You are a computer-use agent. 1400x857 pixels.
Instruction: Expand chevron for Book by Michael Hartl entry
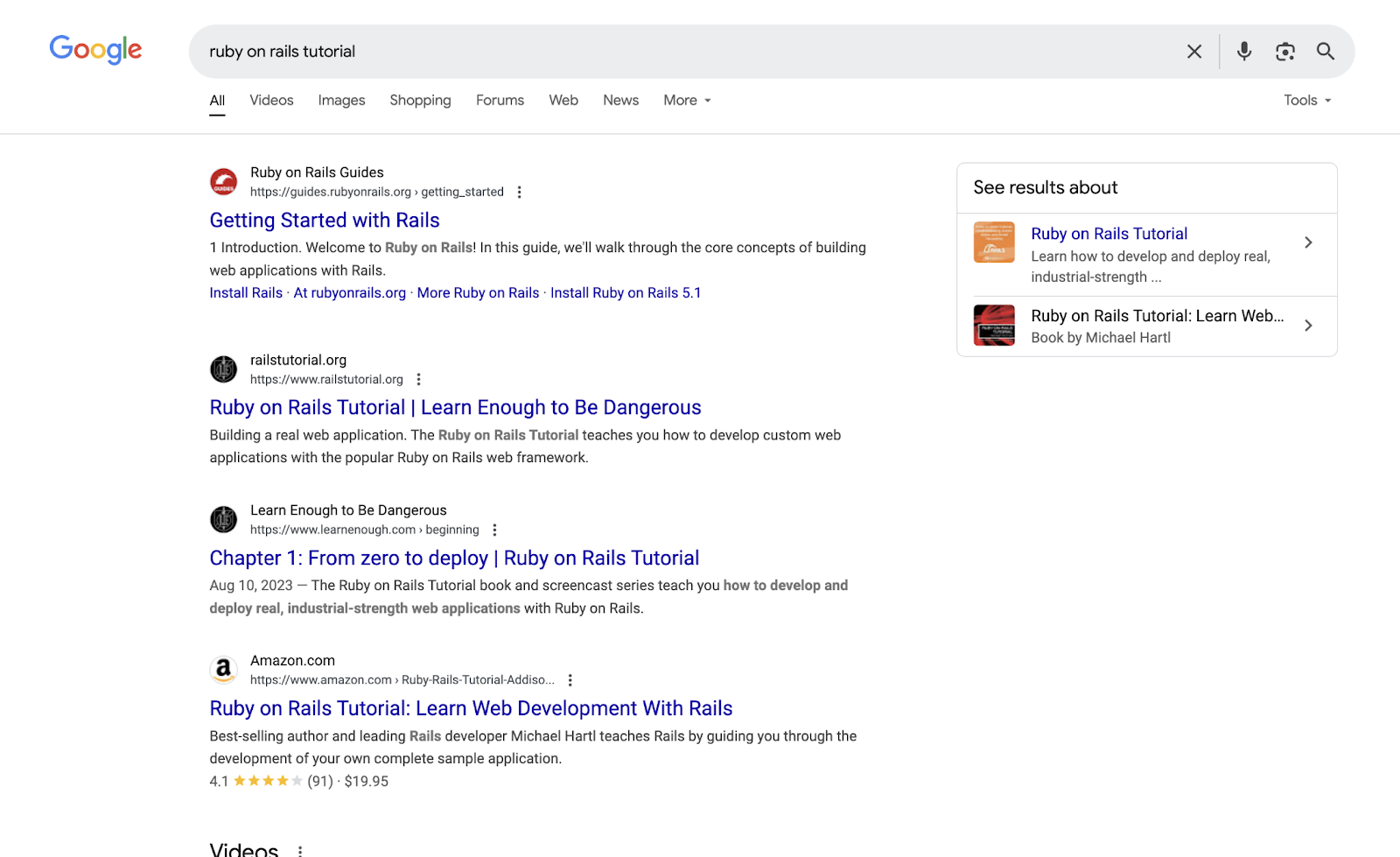point(1308,326)
